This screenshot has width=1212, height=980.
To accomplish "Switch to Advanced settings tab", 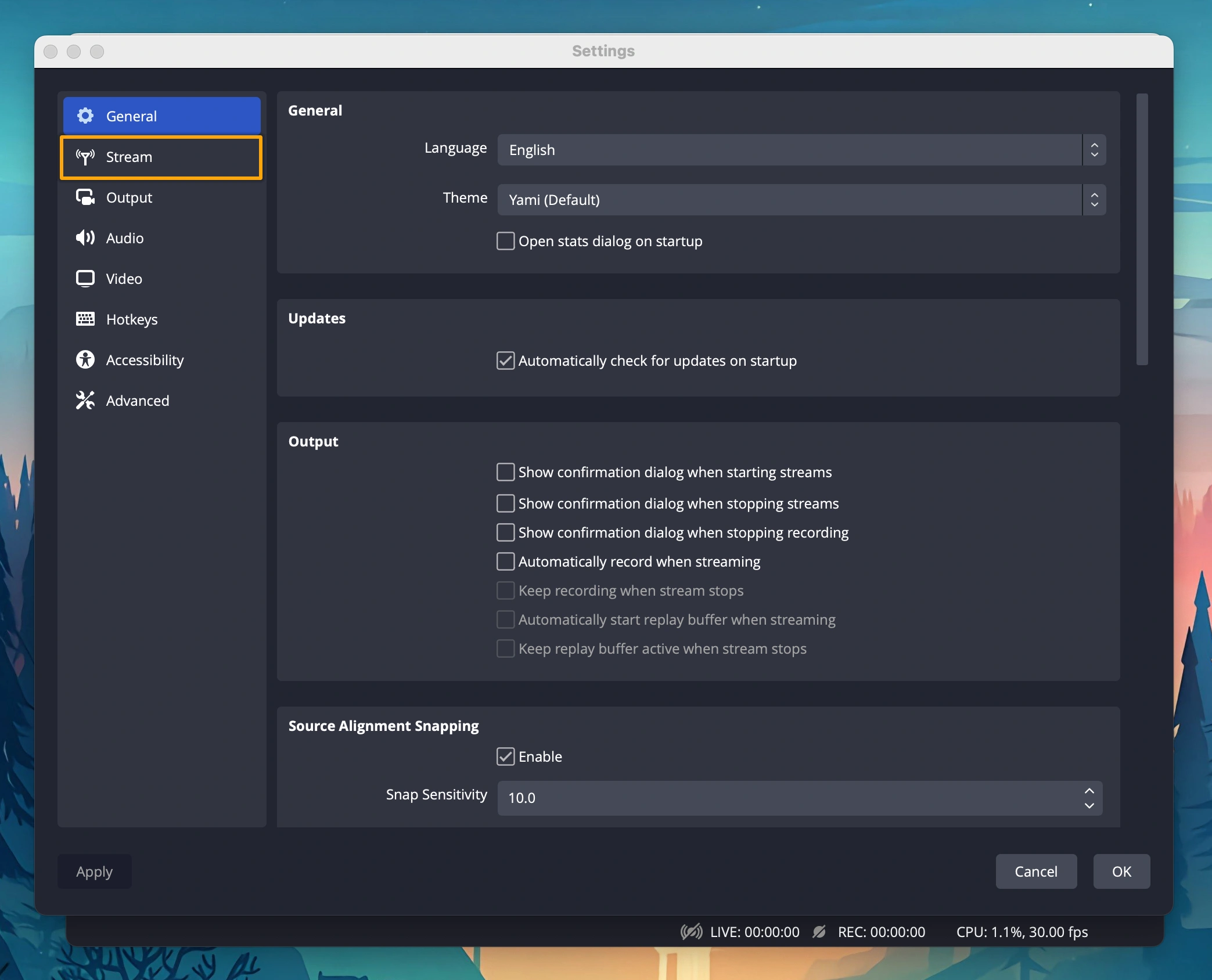I will [138, 401].
